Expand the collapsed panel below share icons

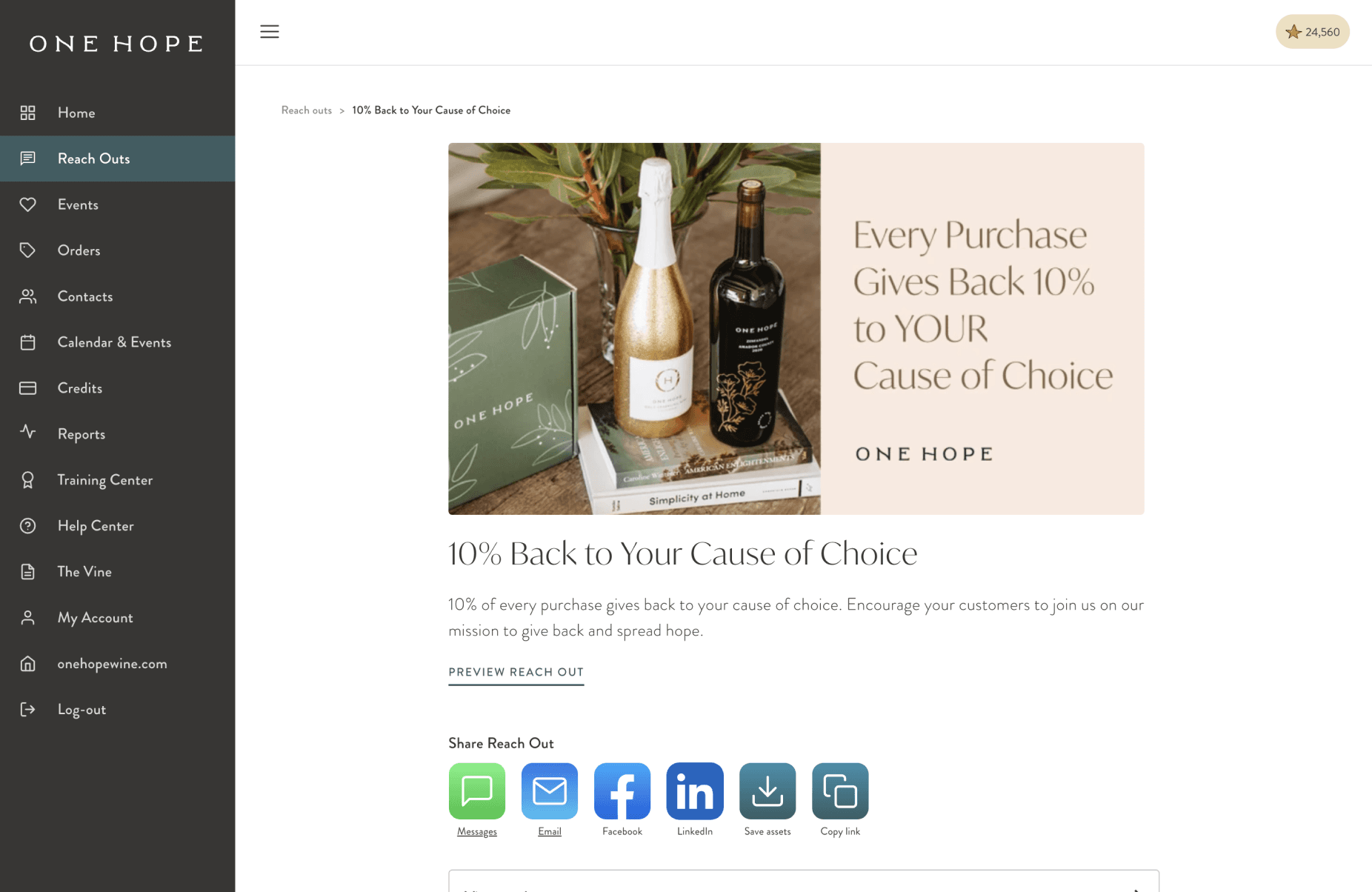tap(803, 882)
